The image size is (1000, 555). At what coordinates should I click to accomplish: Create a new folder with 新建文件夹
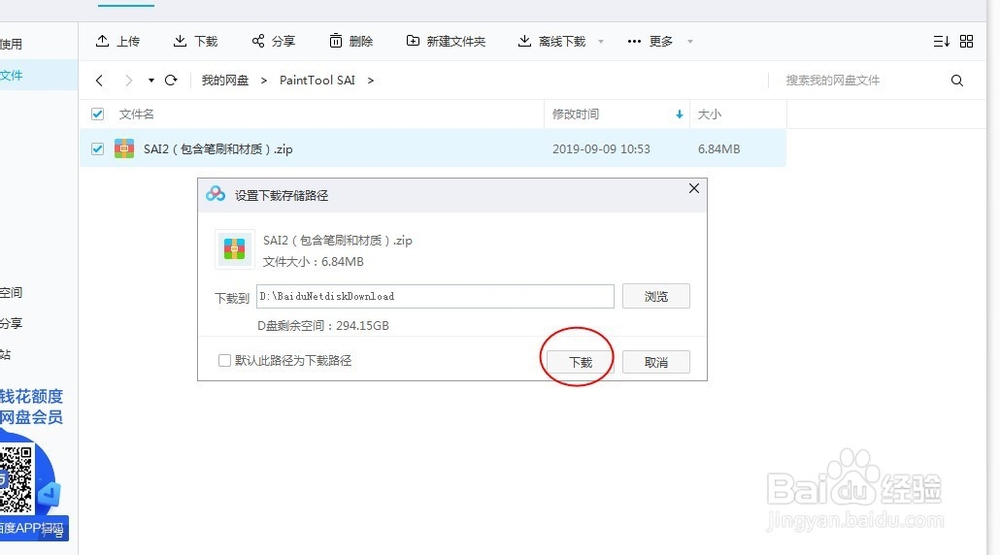click(446, 41)
